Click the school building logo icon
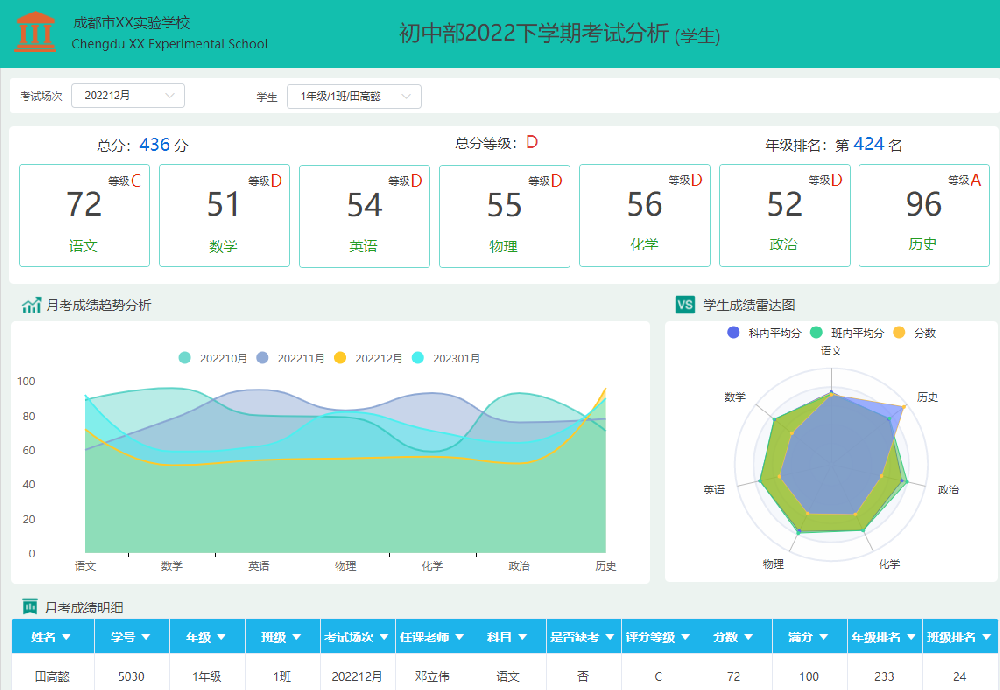This screenshot has height=690, width=1000. click(x=35, y=31)
